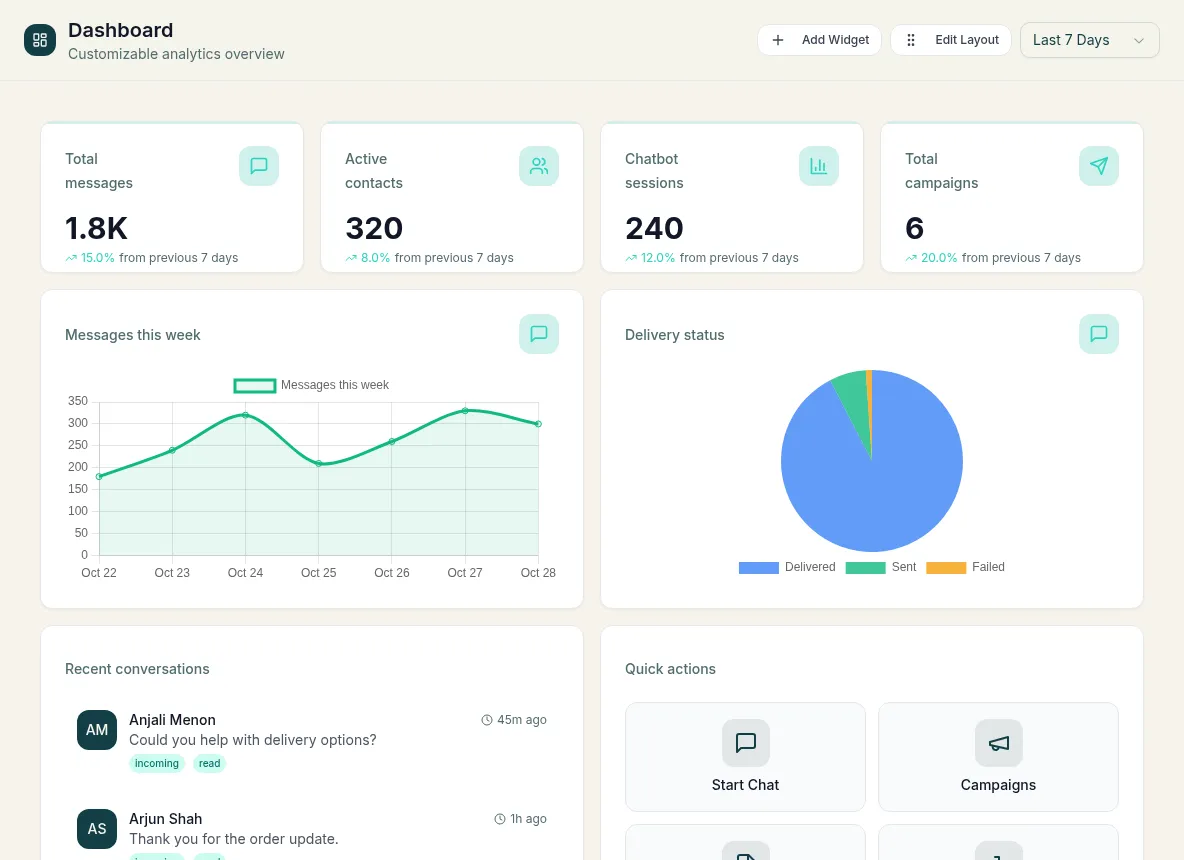Screen dimensions: 1184x860
Task: Click the Campaigns megaphone icon
Action: pyautogui.click(x=998, y=743)
